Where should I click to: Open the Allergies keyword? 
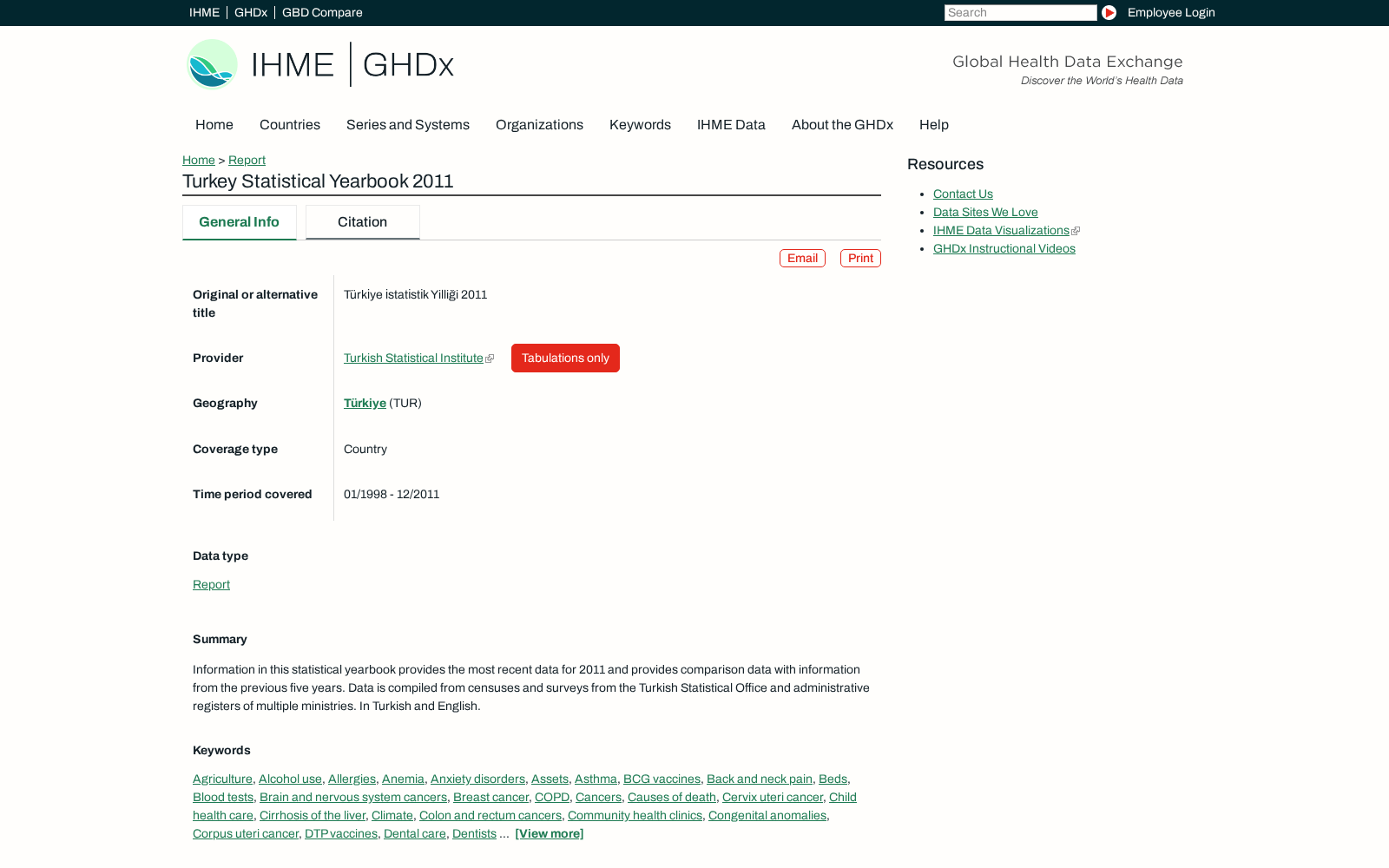point(352,779)
